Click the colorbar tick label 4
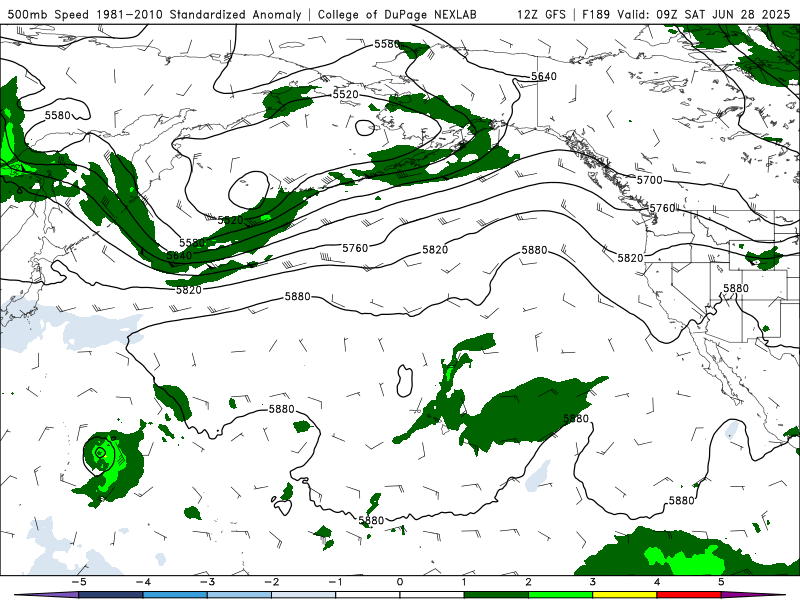Screen dimensions: 800x600 tap(657, 582)
